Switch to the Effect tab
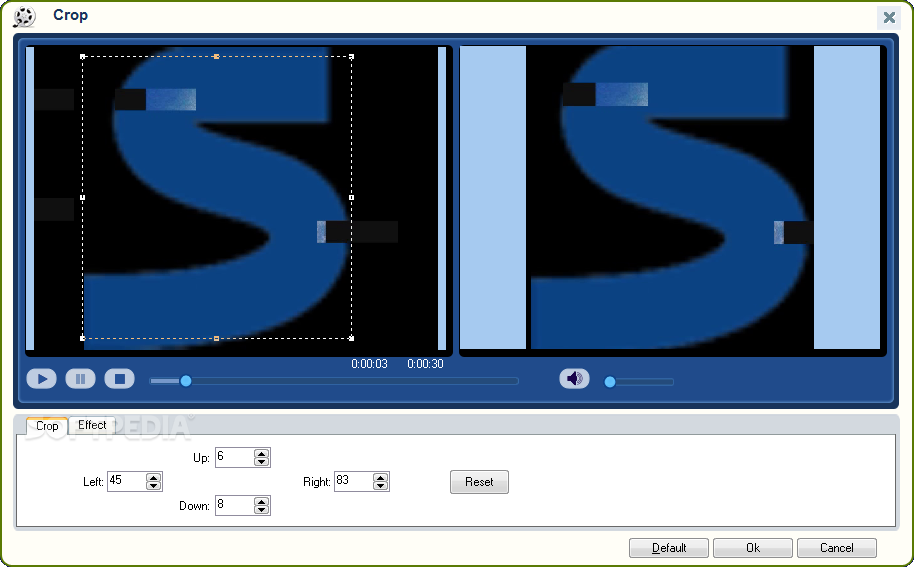Viewport: 914px width, 567px height. pos(92,425)
